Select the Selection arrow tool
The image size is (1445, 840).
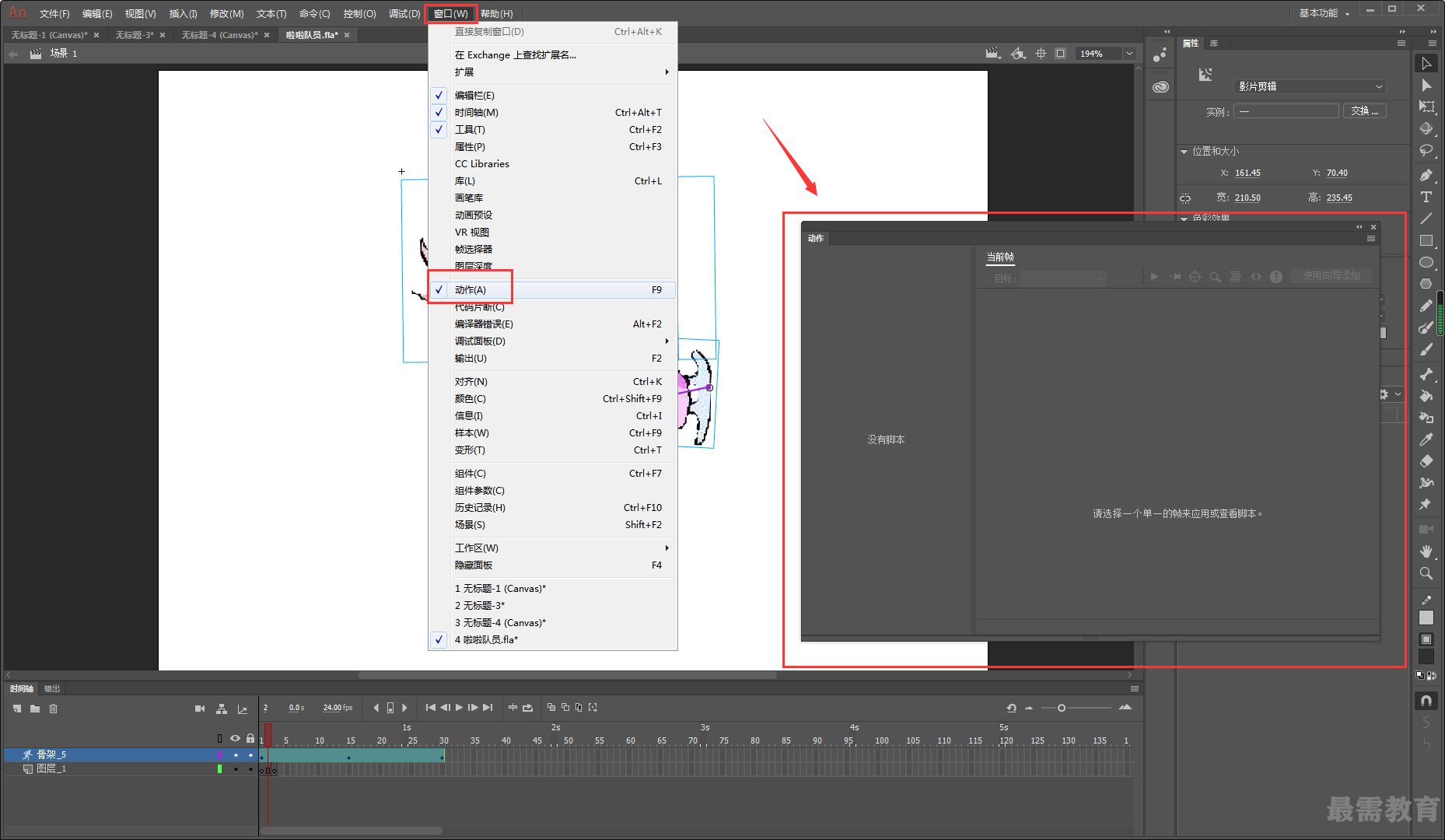coord(1426,64)
